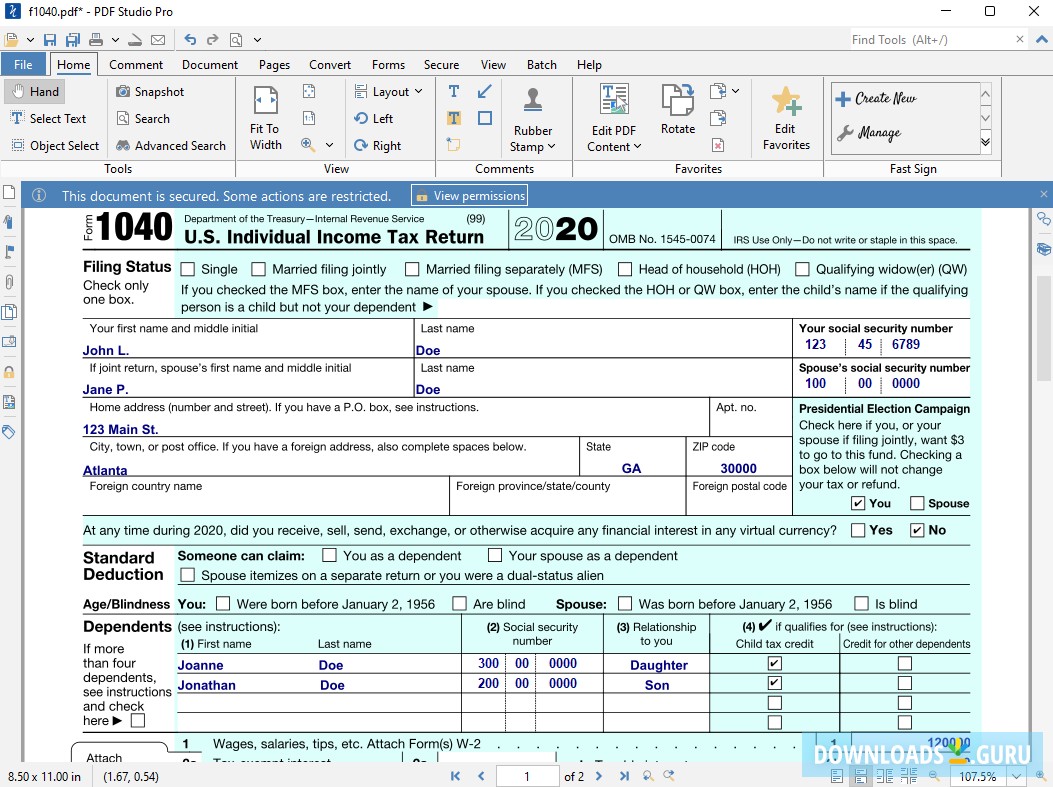The image size is (1053, 787).
Task: Jump to the last page
Action: 624,776
